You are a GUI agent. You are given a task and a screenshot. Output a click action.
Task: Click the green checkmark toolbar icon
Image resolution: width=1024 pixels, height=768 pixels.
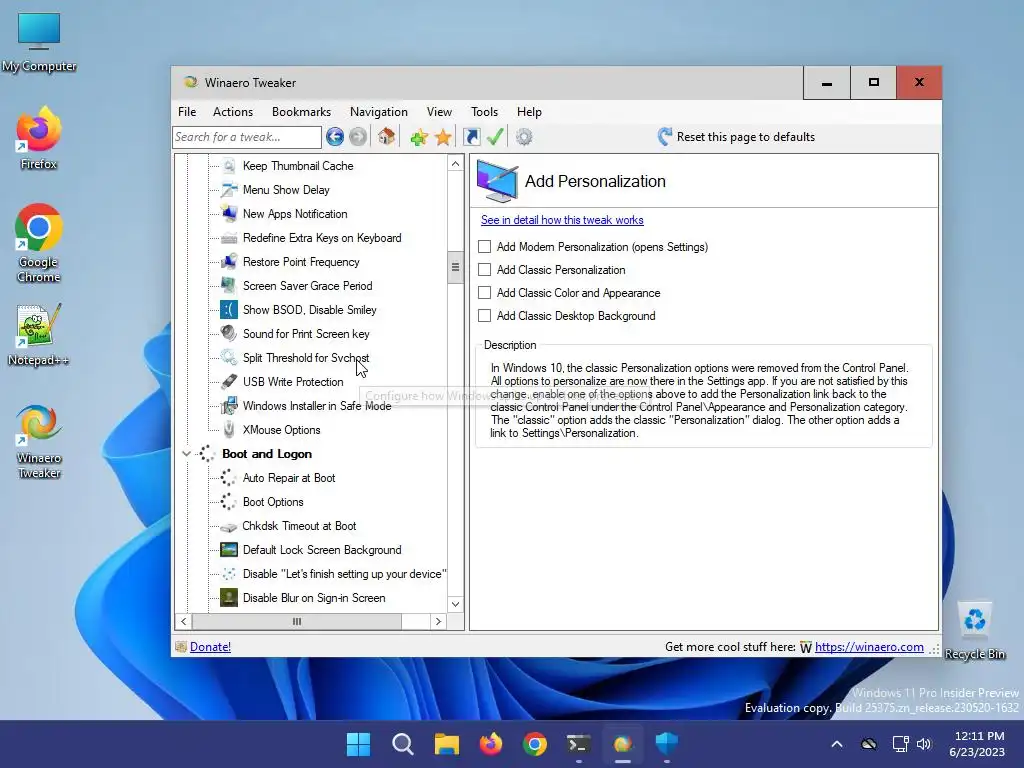(495, 136)
